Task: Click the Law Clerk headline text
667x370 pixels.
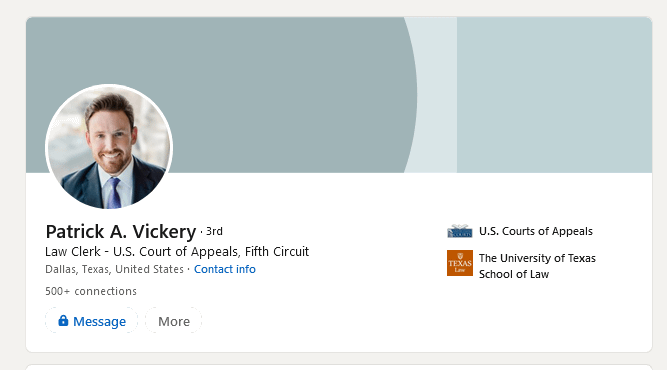Action: click(177, 252)
